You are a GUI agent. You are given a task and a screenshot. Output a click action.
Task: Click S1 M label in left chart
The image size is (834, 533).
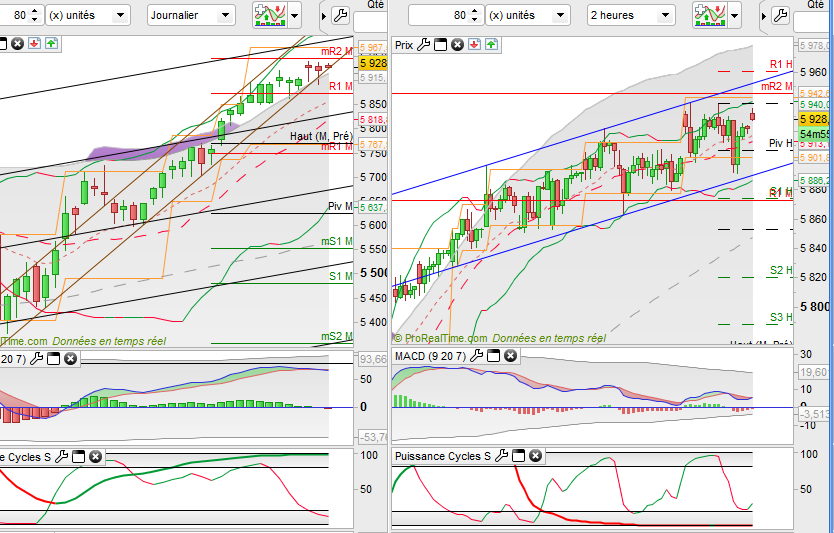pos(340,276)
